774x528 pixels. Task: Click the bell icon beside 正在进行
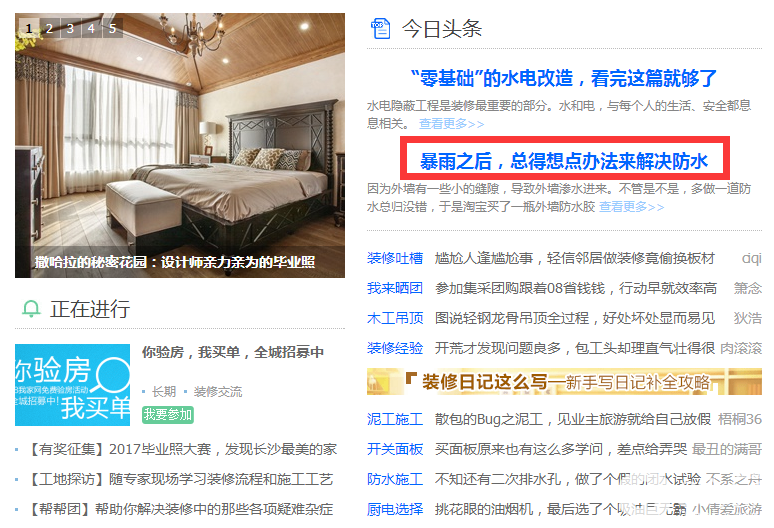(x=31, y=309)
